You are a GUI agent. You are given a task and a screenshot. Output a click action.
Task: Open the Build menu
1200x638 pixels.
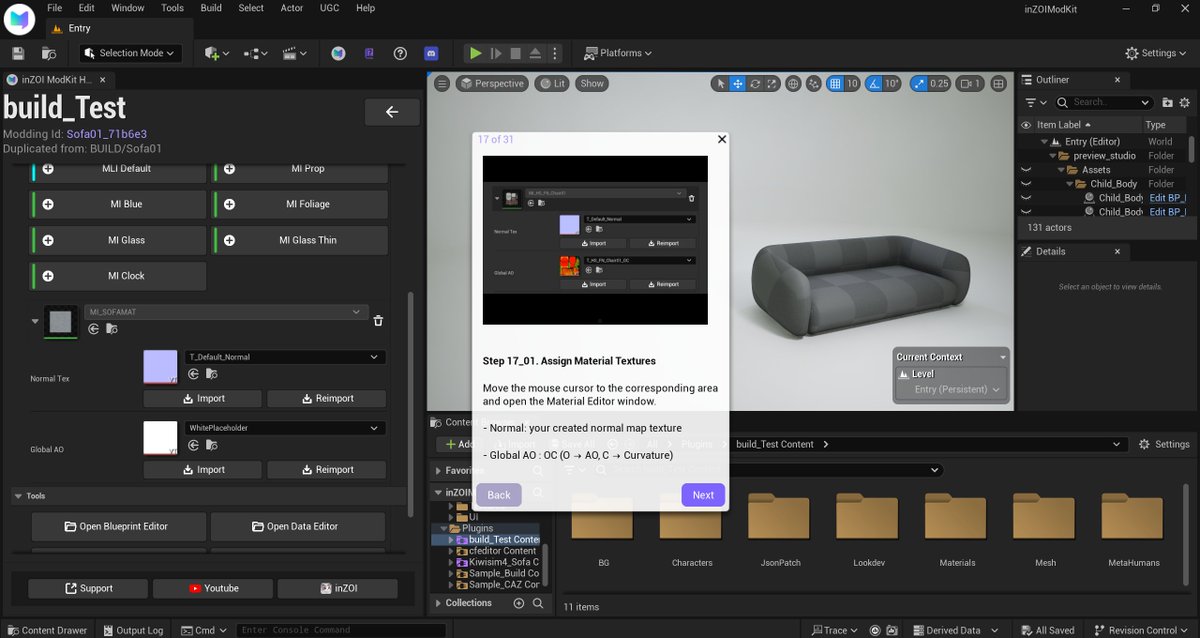click(x=211, y=8)
